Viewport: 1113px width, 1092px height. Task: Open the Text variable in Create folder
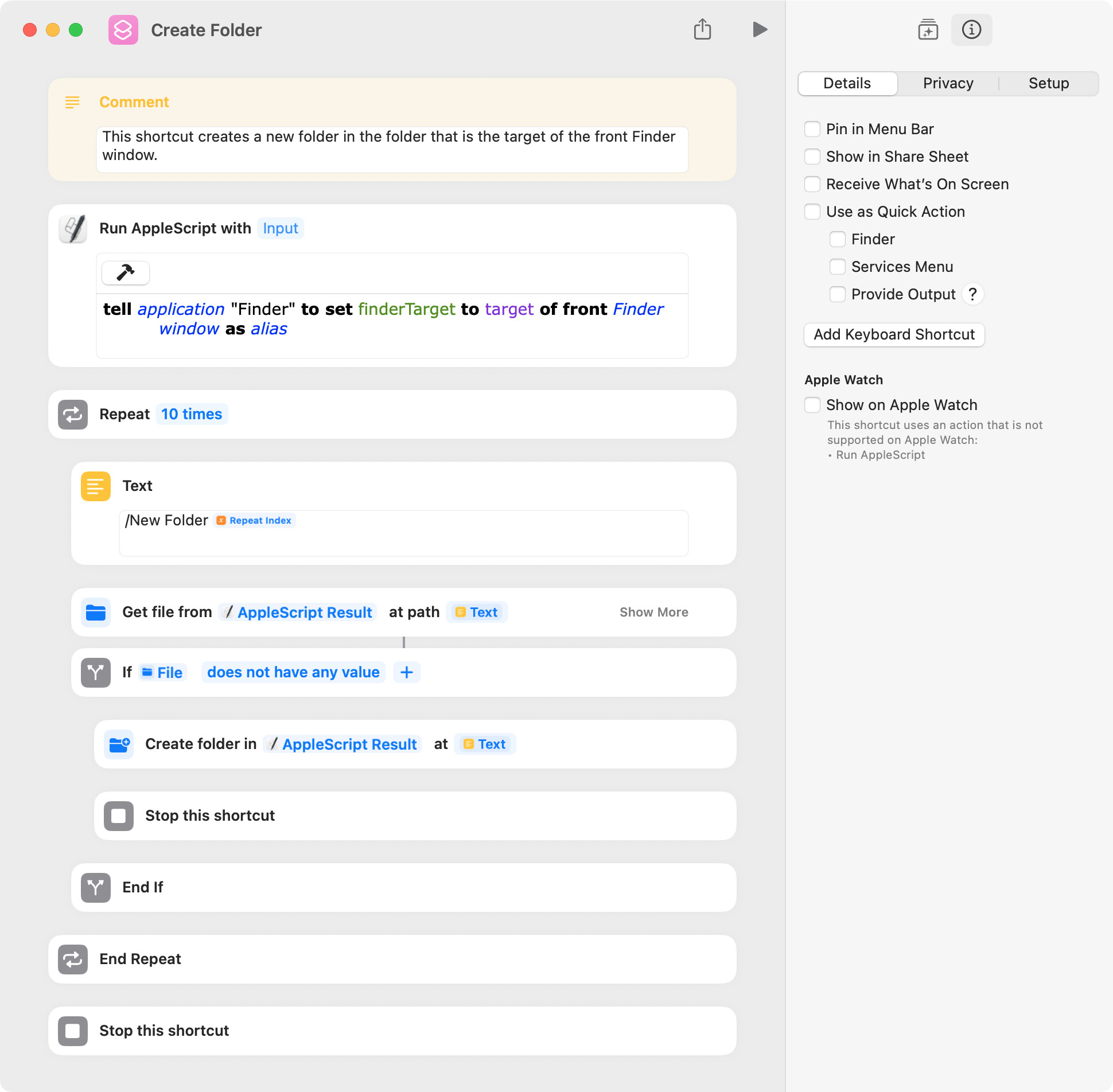tap(485, 744)
